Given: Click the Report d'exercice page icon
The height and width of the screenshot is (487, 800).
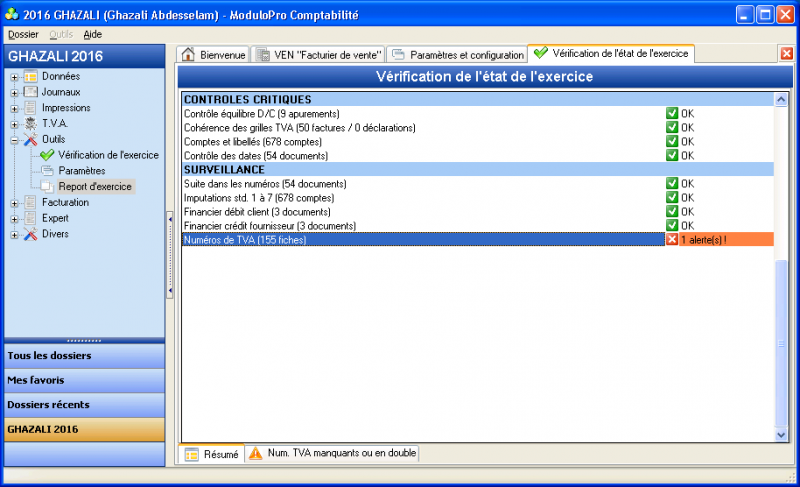Looking at the screenshot, I should [x=47, y=187].
